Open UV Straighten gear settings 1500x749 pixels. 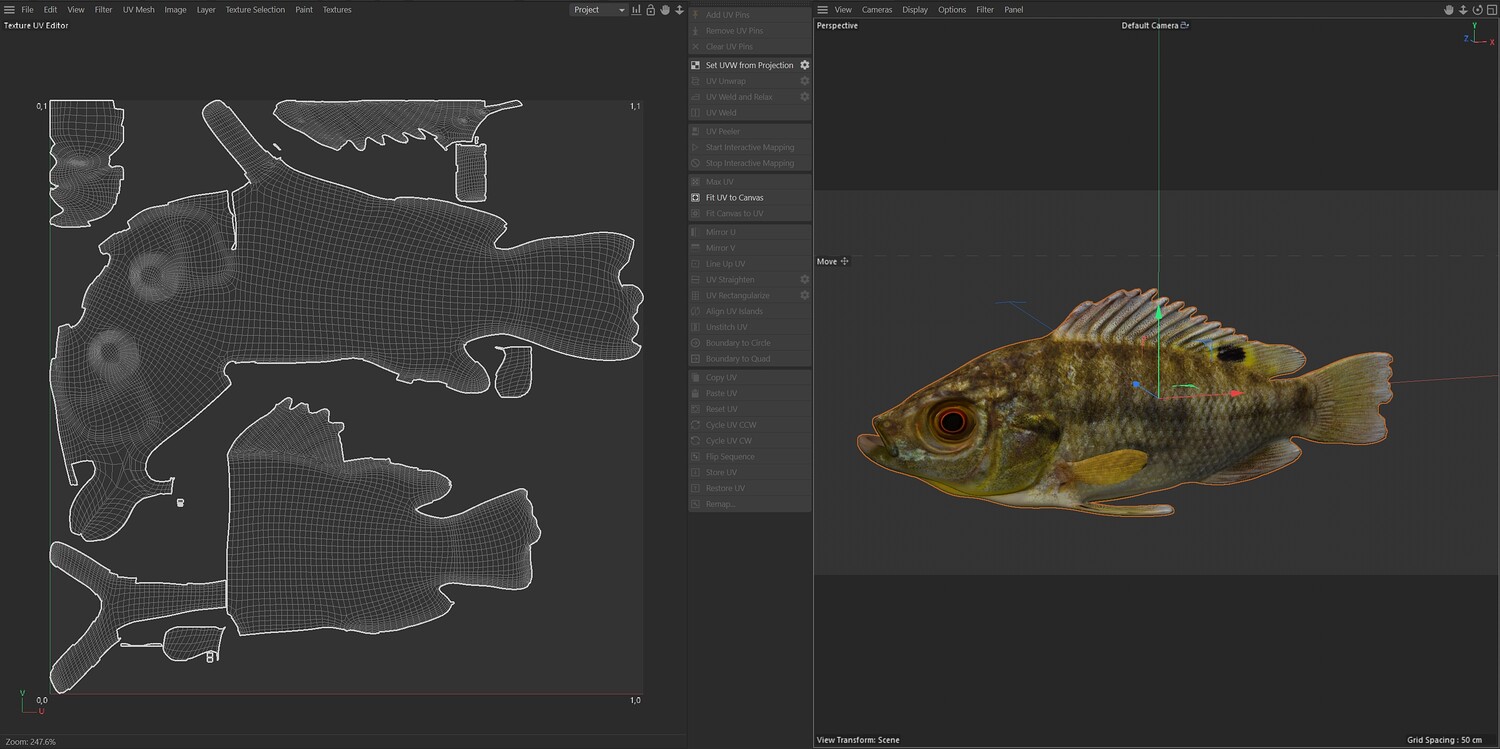804,280
